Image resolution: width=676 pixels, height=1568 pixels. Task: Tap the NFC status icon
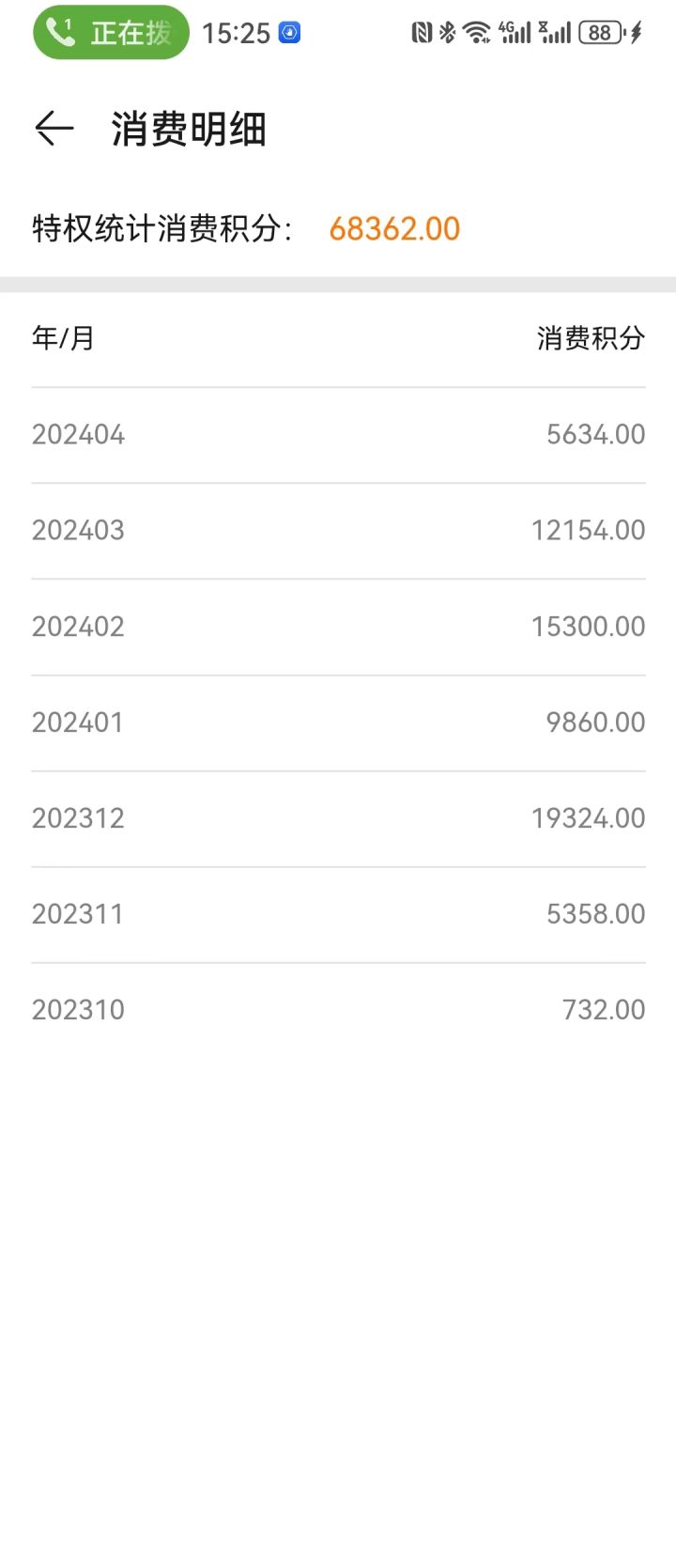tap(422, 33)
